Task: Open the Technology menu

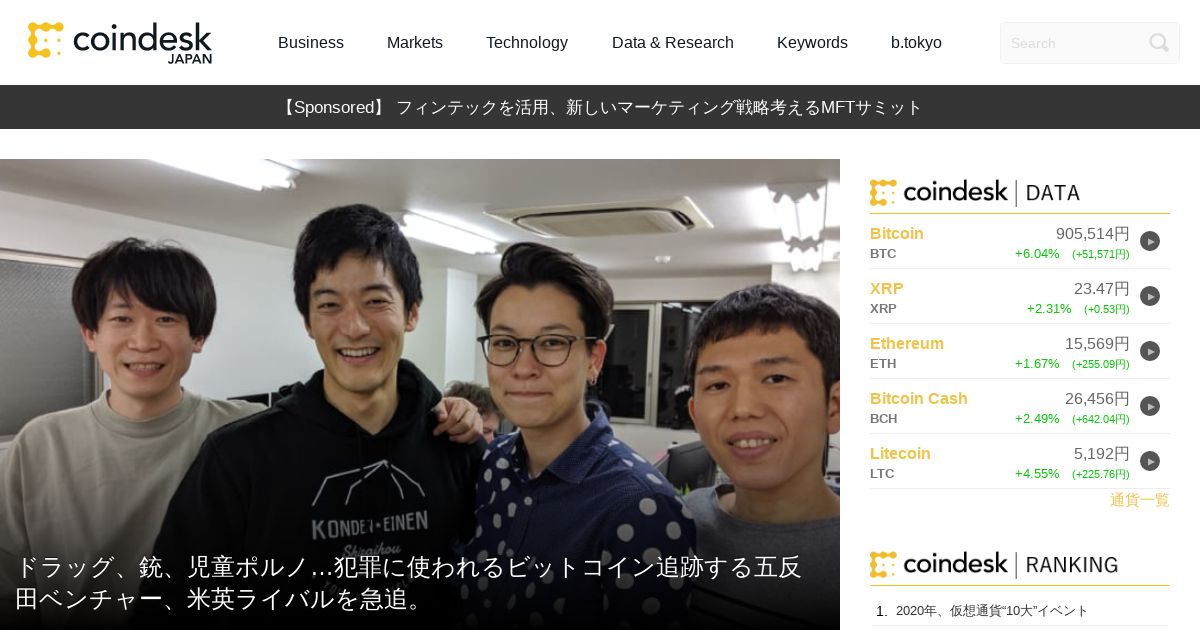Action: 527,43
